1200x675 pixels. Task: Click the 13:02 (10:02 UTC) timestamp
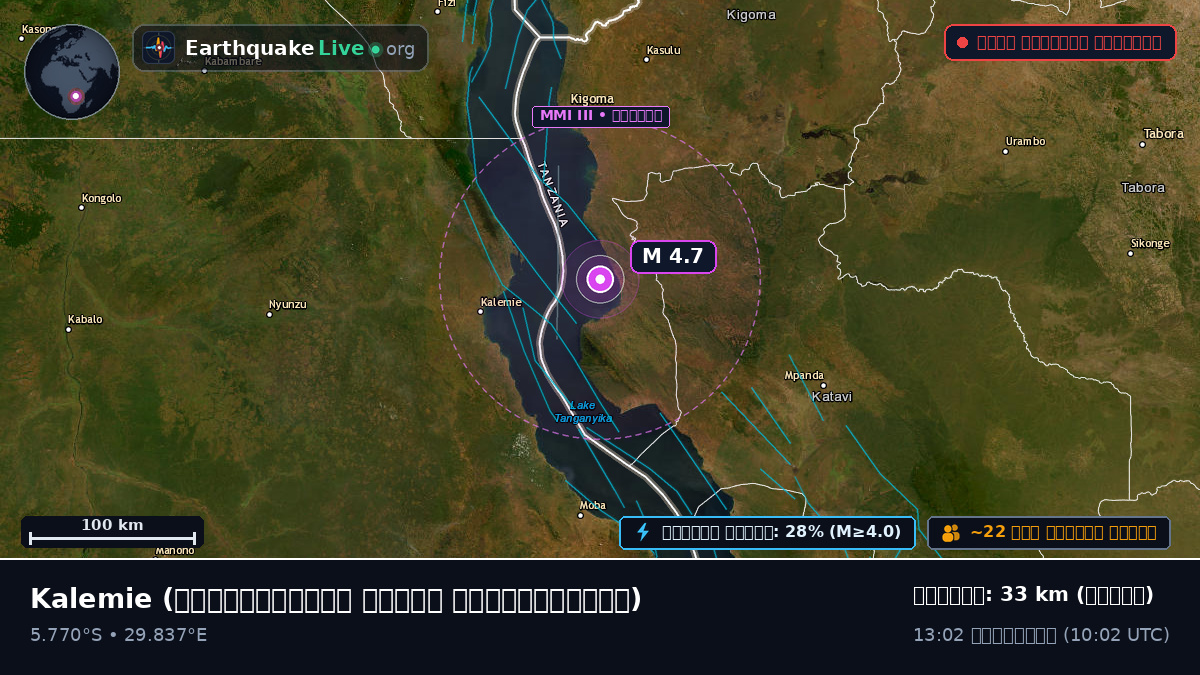tap(1041, 635)
